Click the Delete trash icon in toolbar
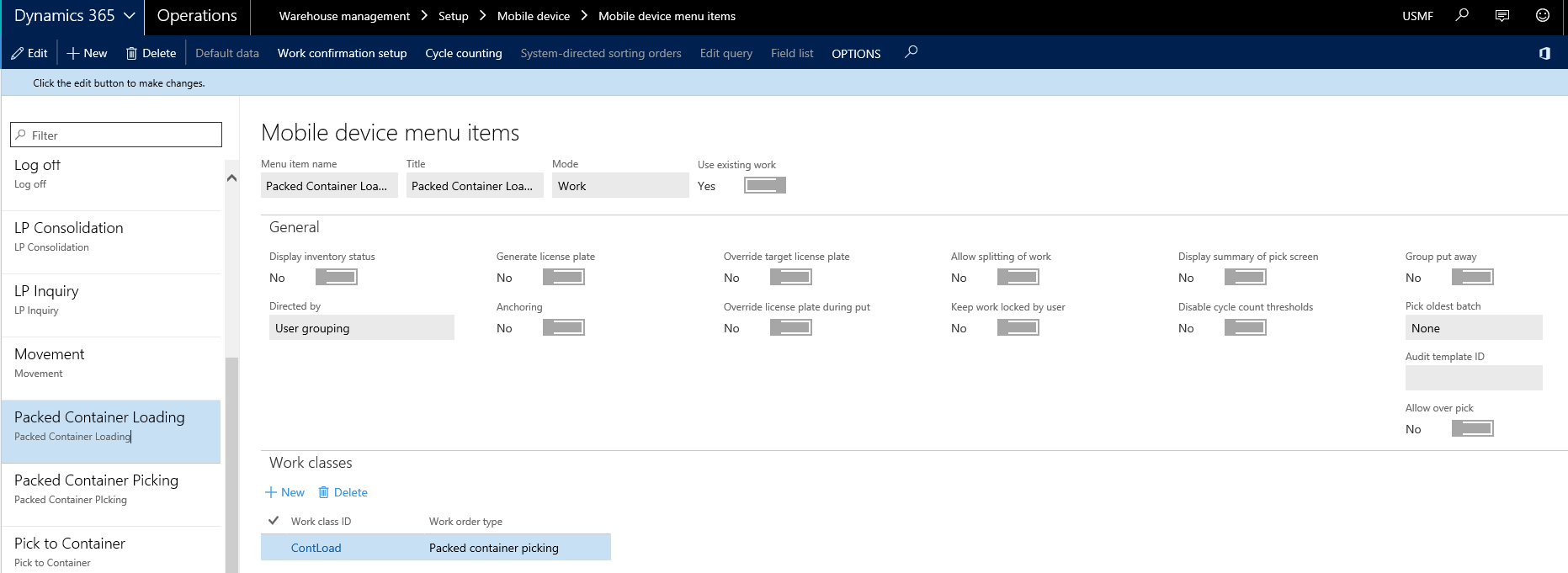The height and width of the screenshot is (573, 1568). click(131, 53)
